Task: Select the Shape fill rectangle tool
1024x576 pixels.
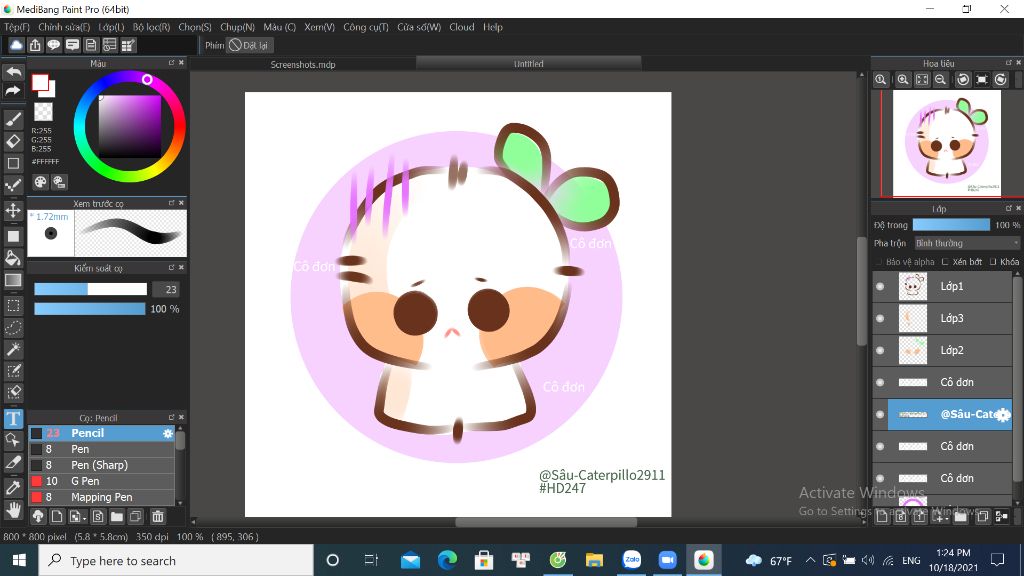Action: click(13, 236)
